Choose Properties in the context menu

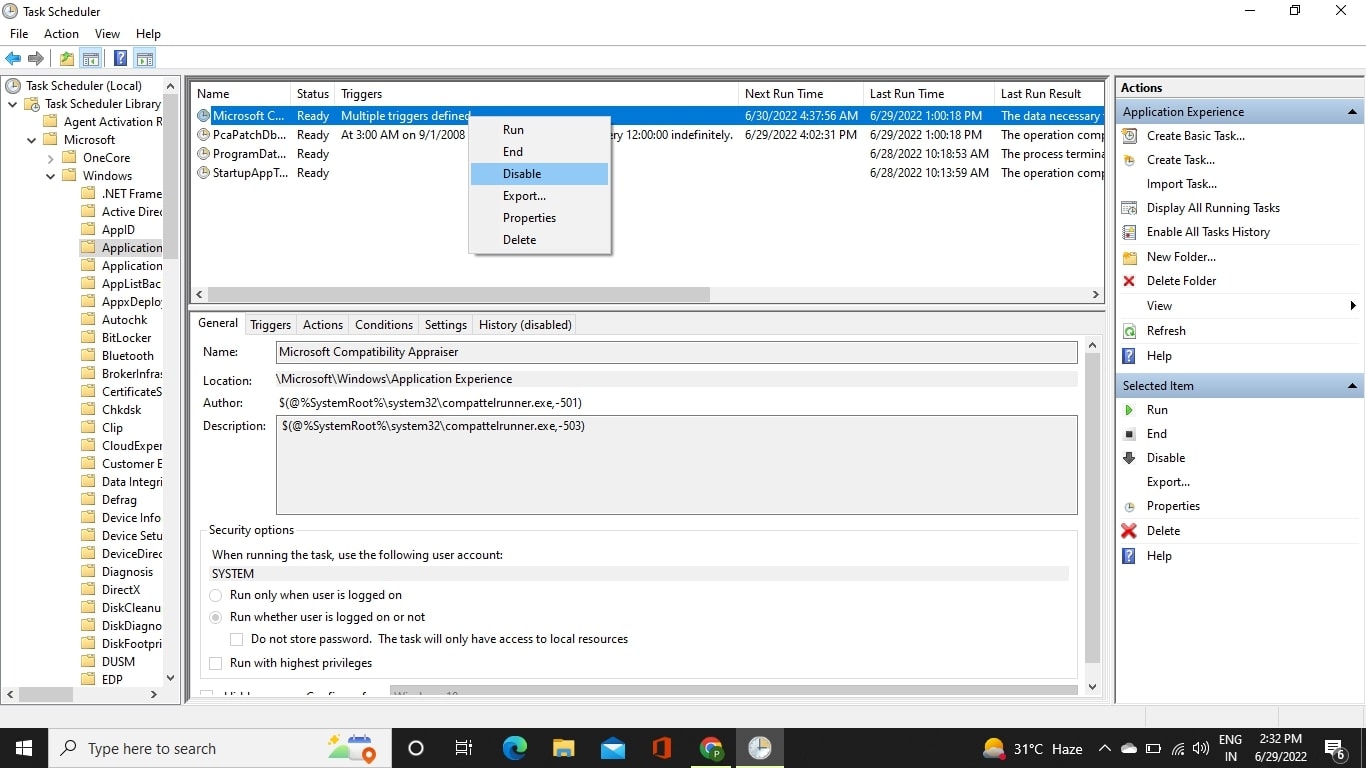pyautogui.click(x=539, y=218)
